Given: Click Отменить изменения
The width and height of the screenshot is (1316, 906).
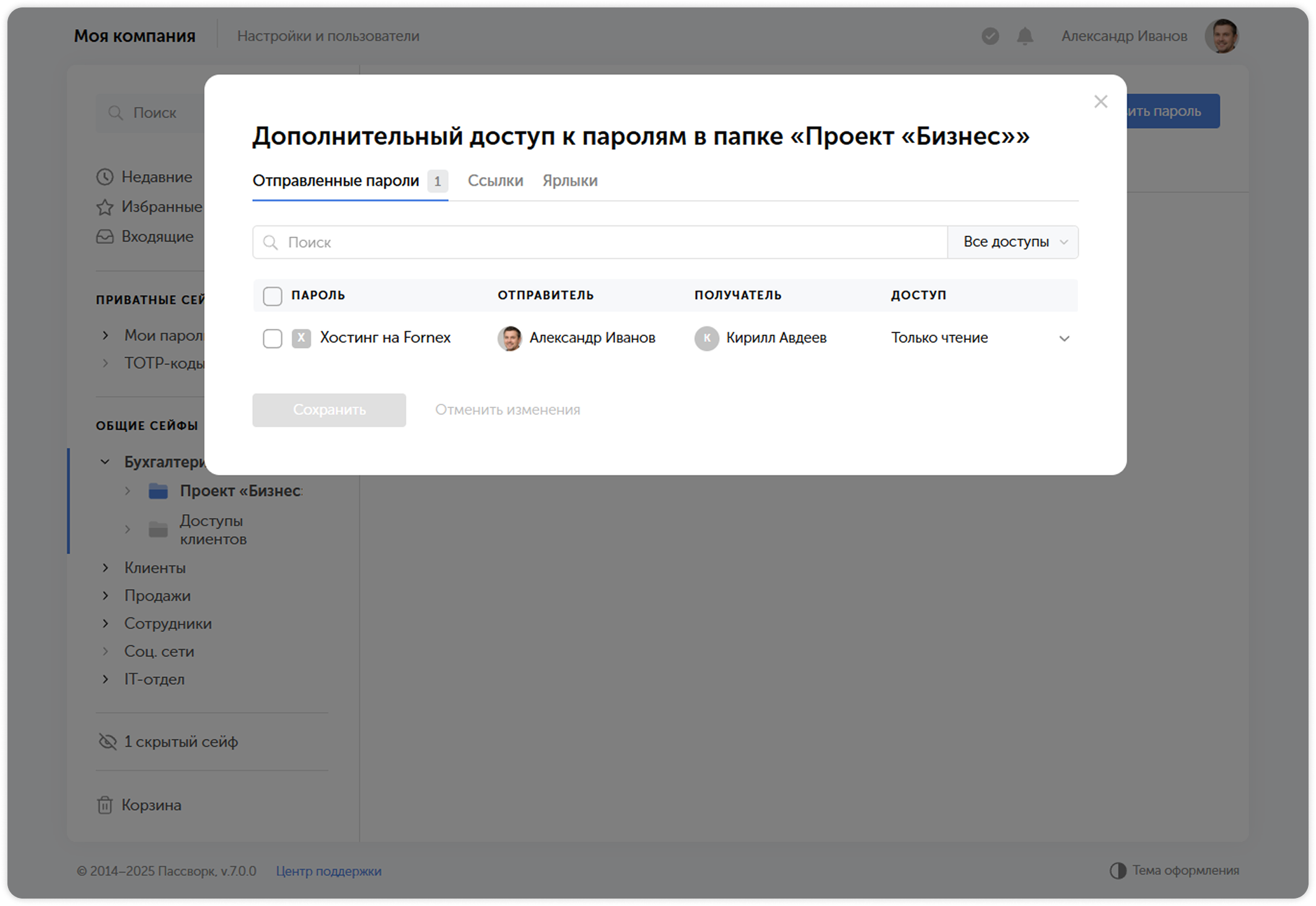Looking at the screenshot, I should [x=507, y=410].
